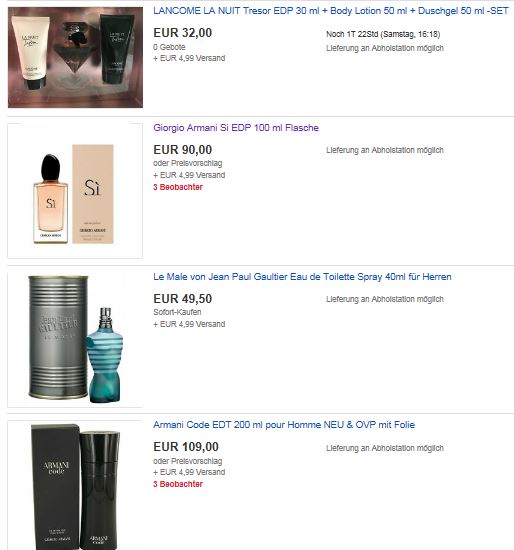Click '3 Beobachter' under the Armani Code listing

pyautogui.click(x=178, y=484)
